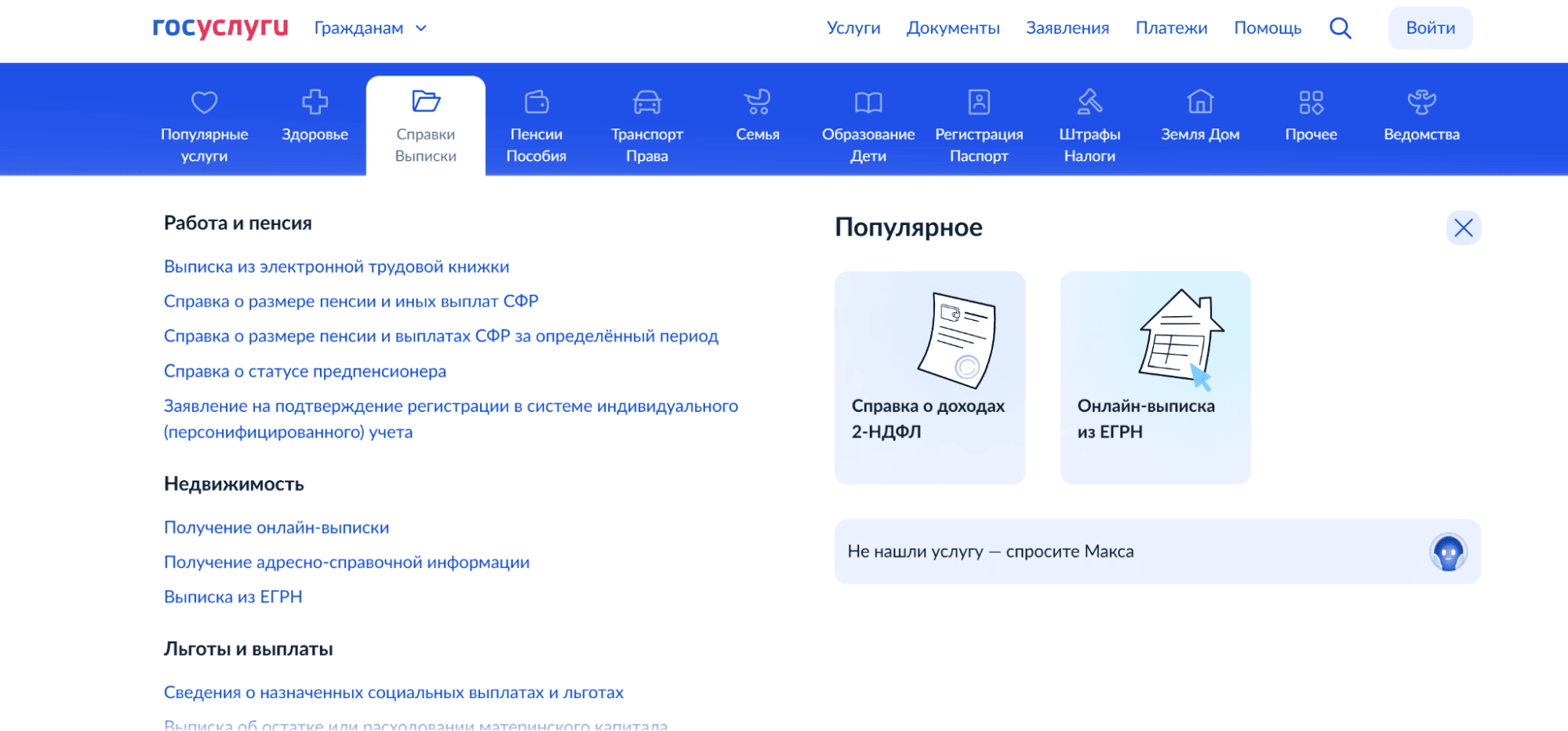
Task: Open Платежи in top navigation
Action: coord(1171,28)
